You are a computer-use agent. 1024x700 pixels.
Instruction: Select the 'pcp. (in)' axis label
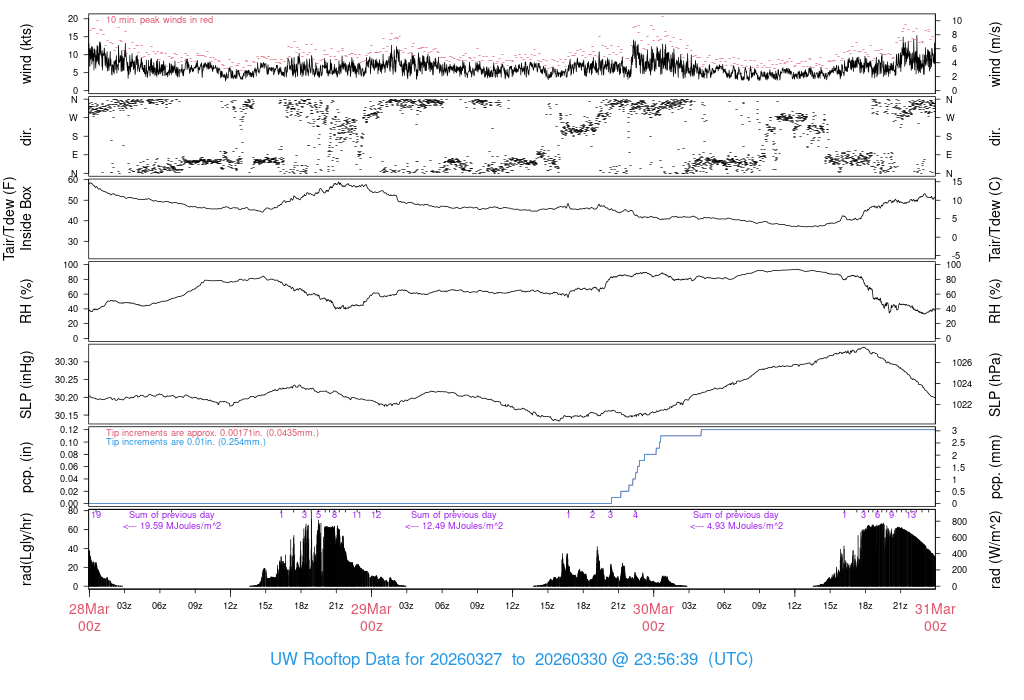click(26, 467)
